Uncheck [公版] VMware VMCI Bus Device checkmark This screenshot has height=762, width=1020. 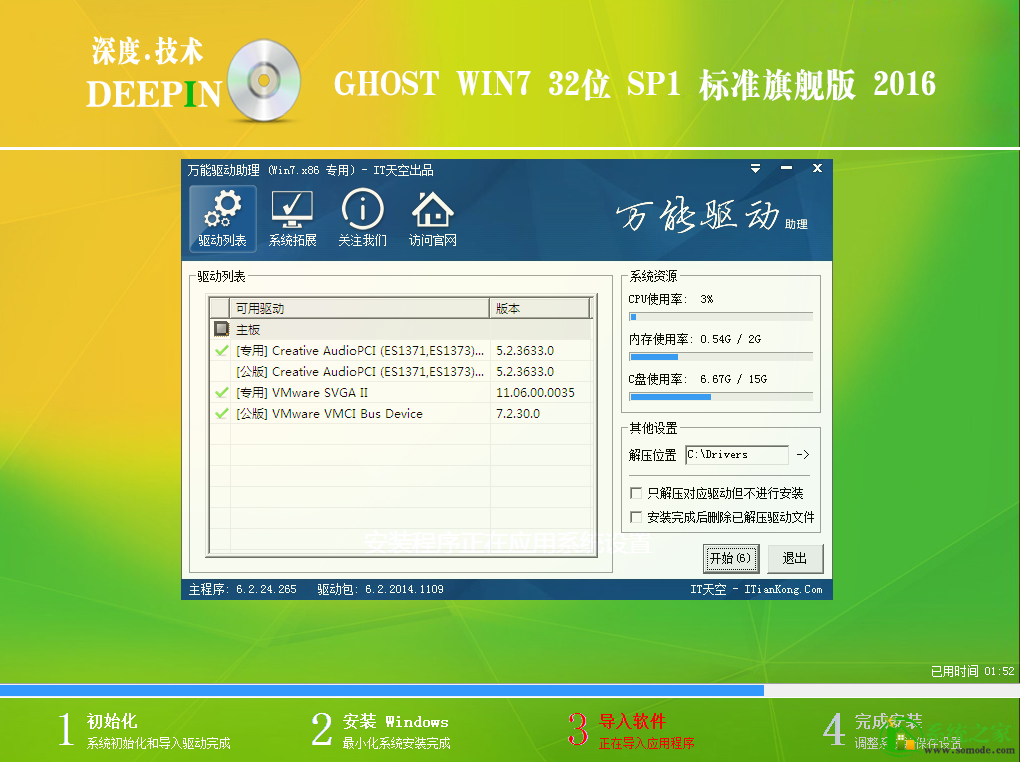(221, 413)
